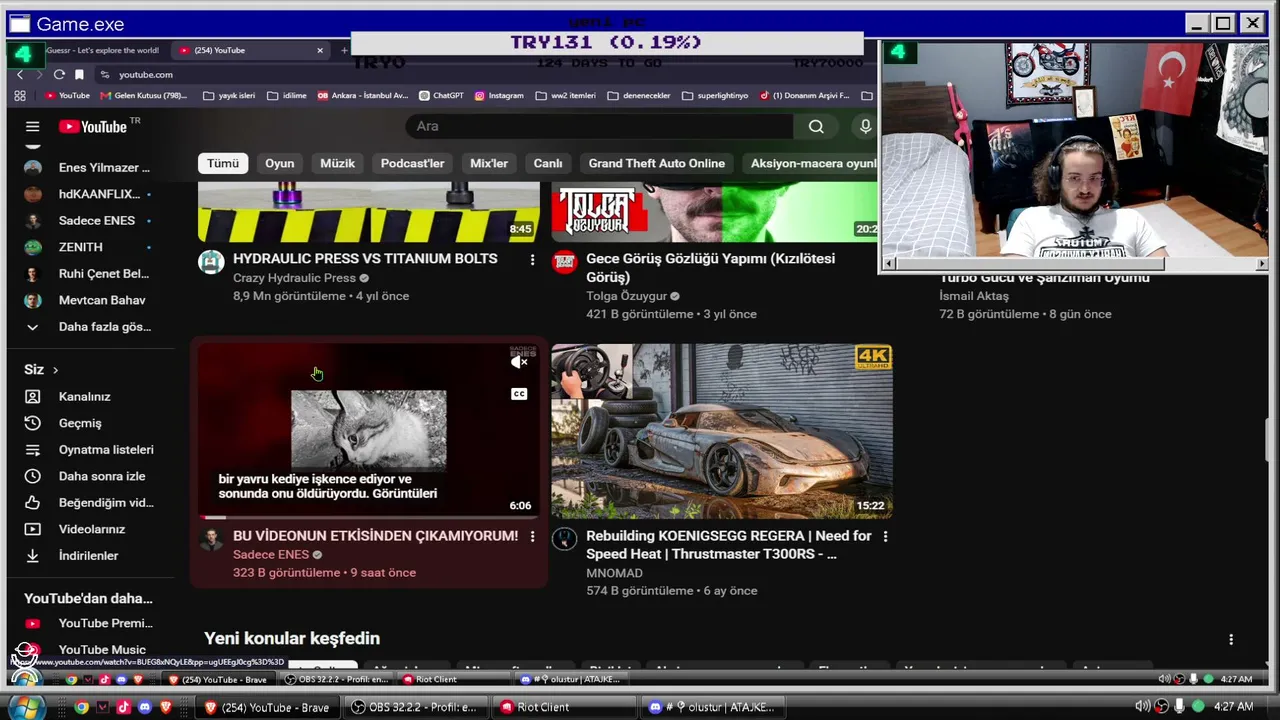Screen dimensions: 1280x720
Task: Switch to the (254) YouTube browser tab
Action: tap(250, 50)
